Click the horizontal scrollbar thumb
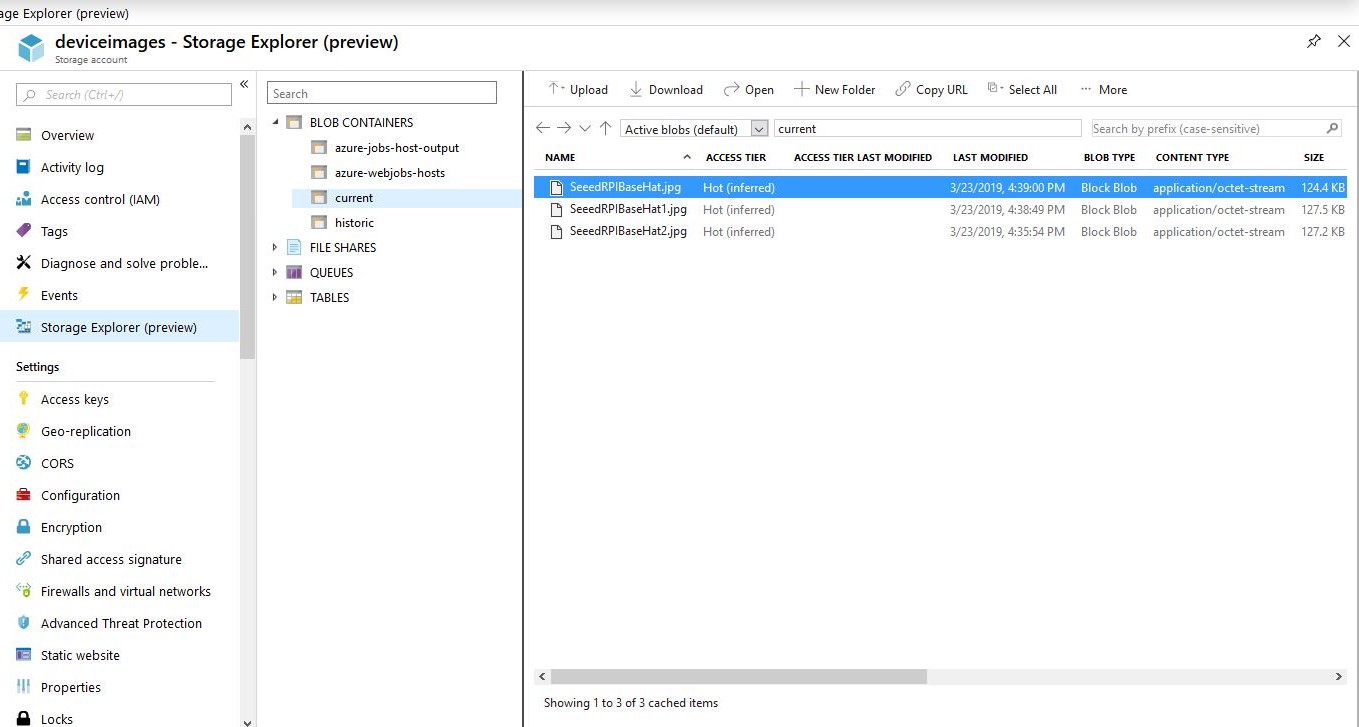 click(x=738, y=677)
